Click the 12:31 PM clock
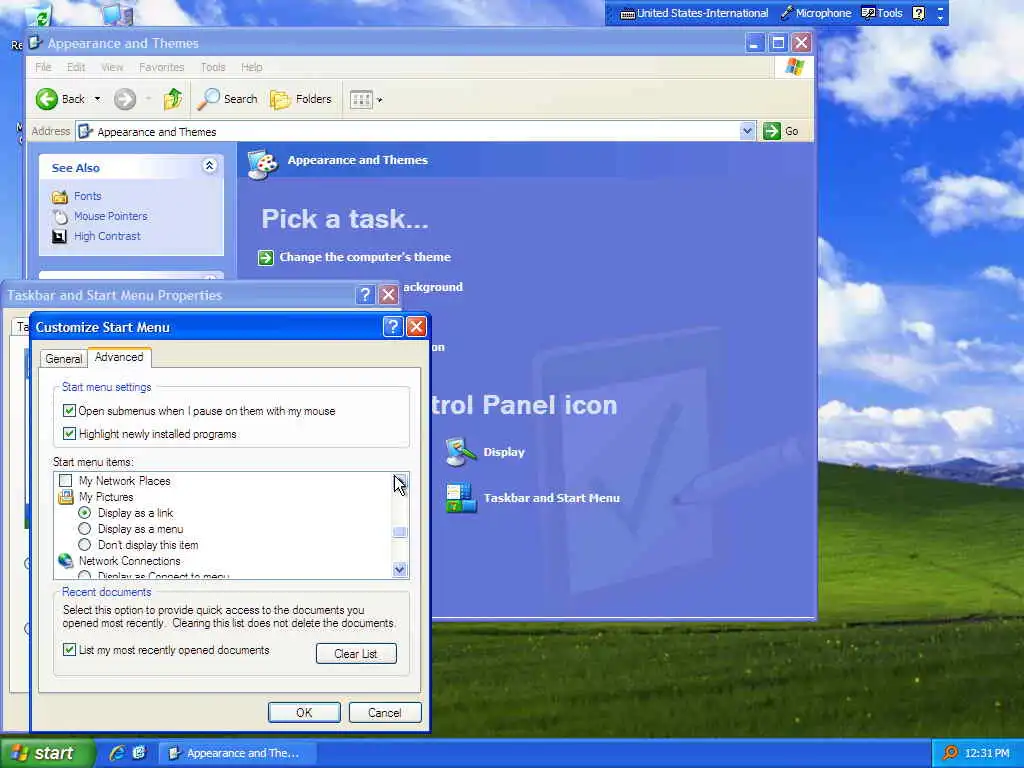The image size is (1024, 768). (987, 753)
